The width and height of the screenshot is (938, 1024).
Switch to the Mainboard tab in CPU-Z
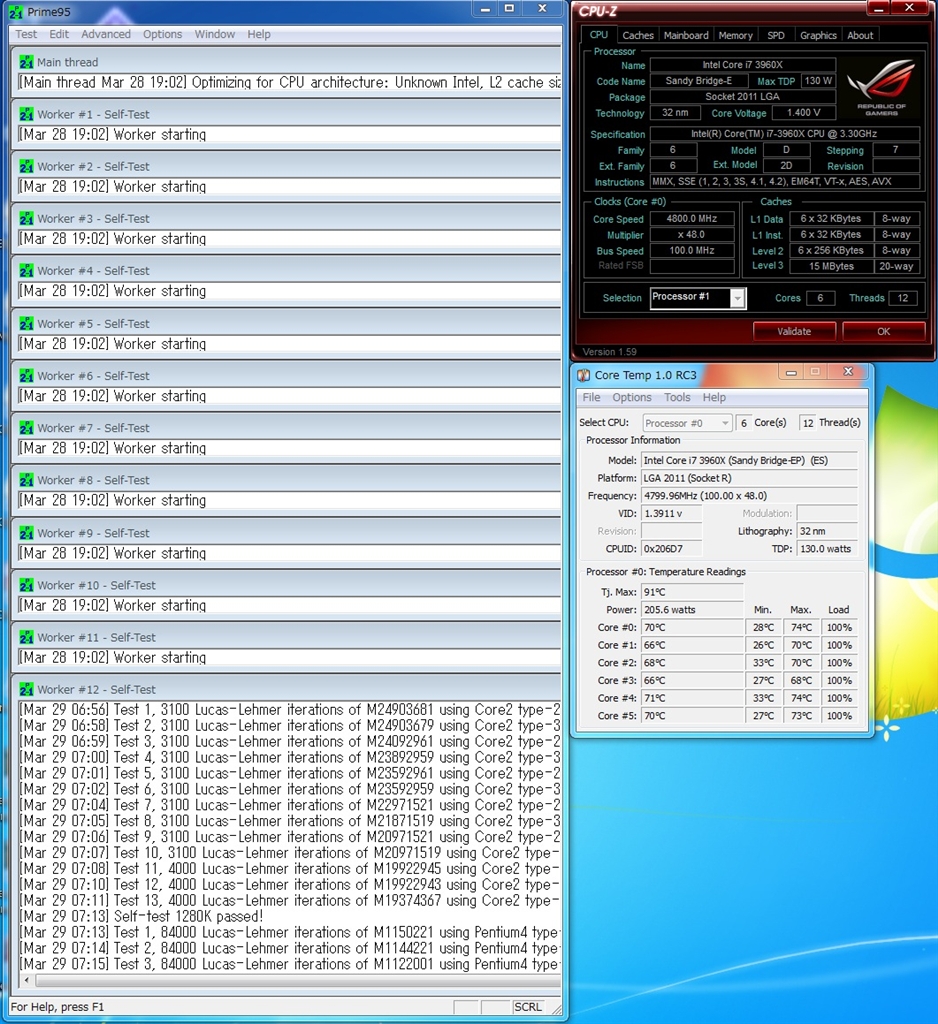tap(686, 35)
